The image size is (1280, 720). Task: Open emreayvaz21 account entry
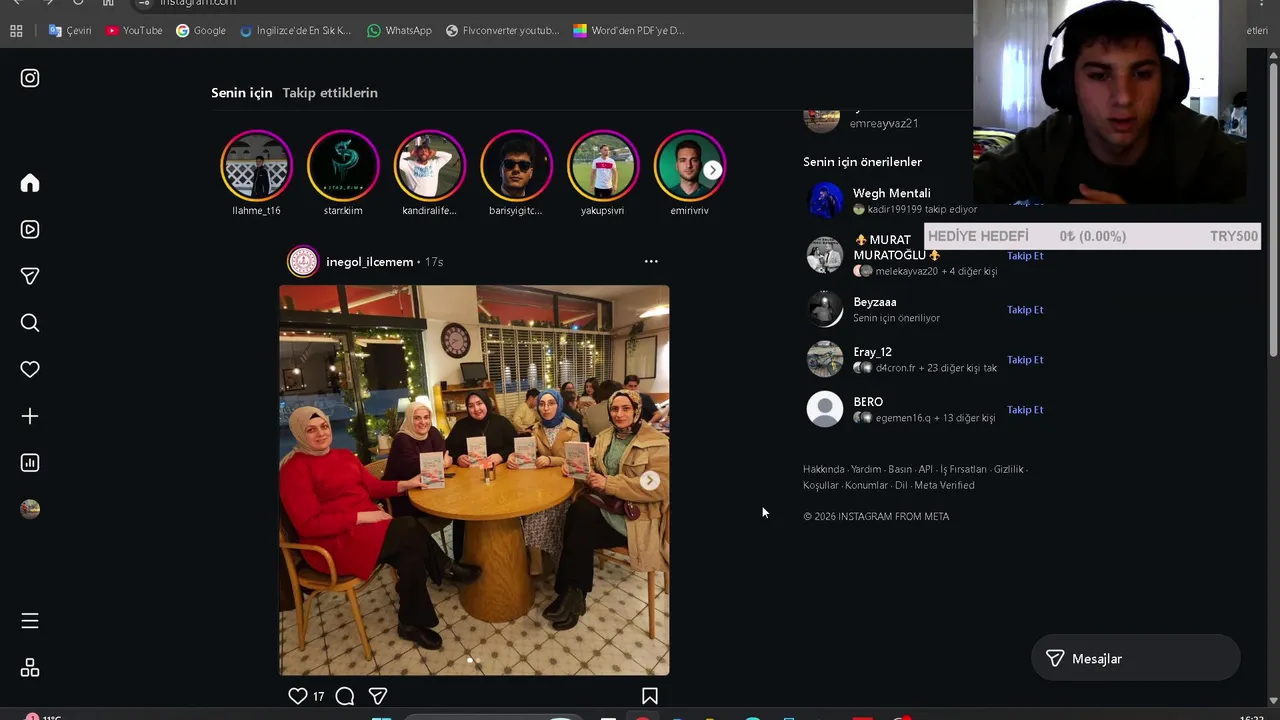884,123
